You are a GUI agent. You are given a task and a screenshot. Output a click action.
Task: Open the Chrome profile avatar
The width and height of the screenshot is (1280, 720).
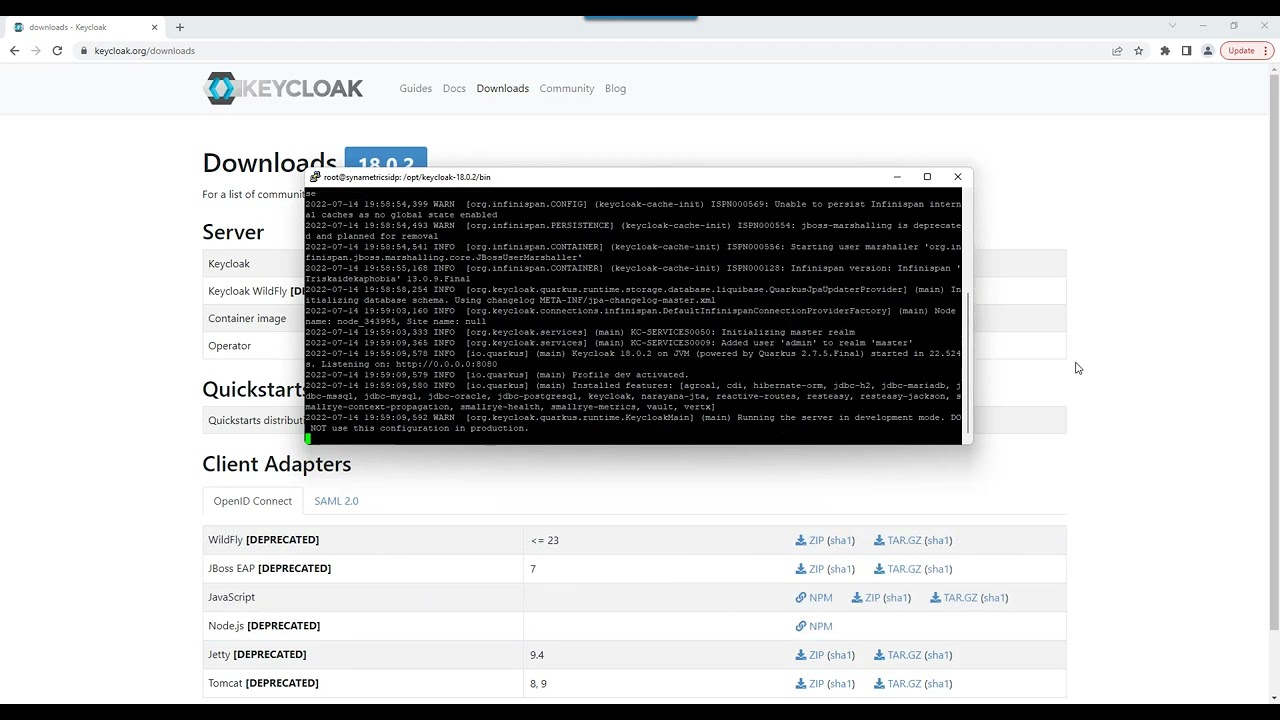click(x=1208, y=51)
